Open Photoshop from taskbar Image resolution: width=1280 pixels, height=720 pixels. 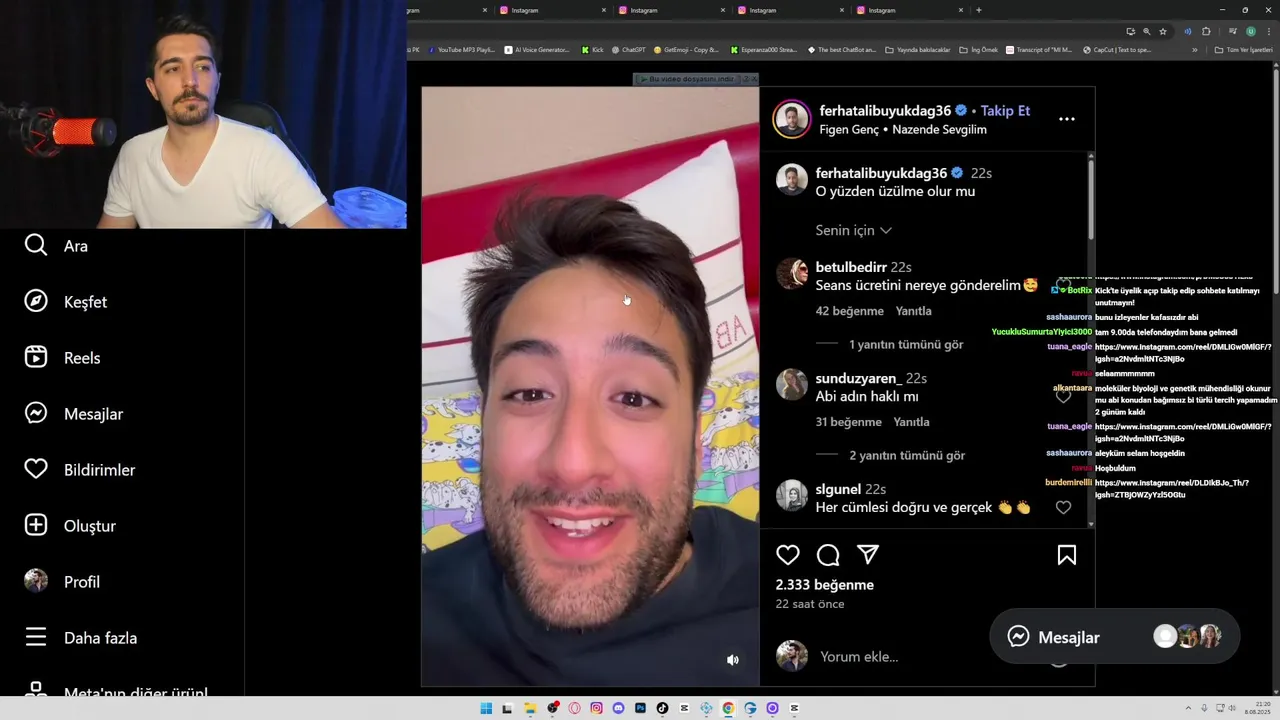click(640, 708)
